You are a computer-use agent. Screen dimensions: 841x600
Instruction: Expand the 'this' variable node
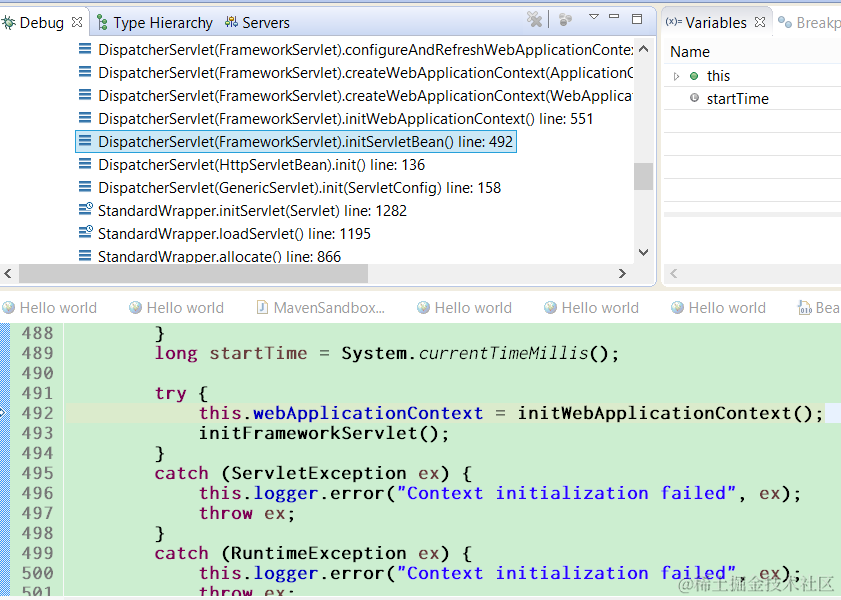point(676,76)
